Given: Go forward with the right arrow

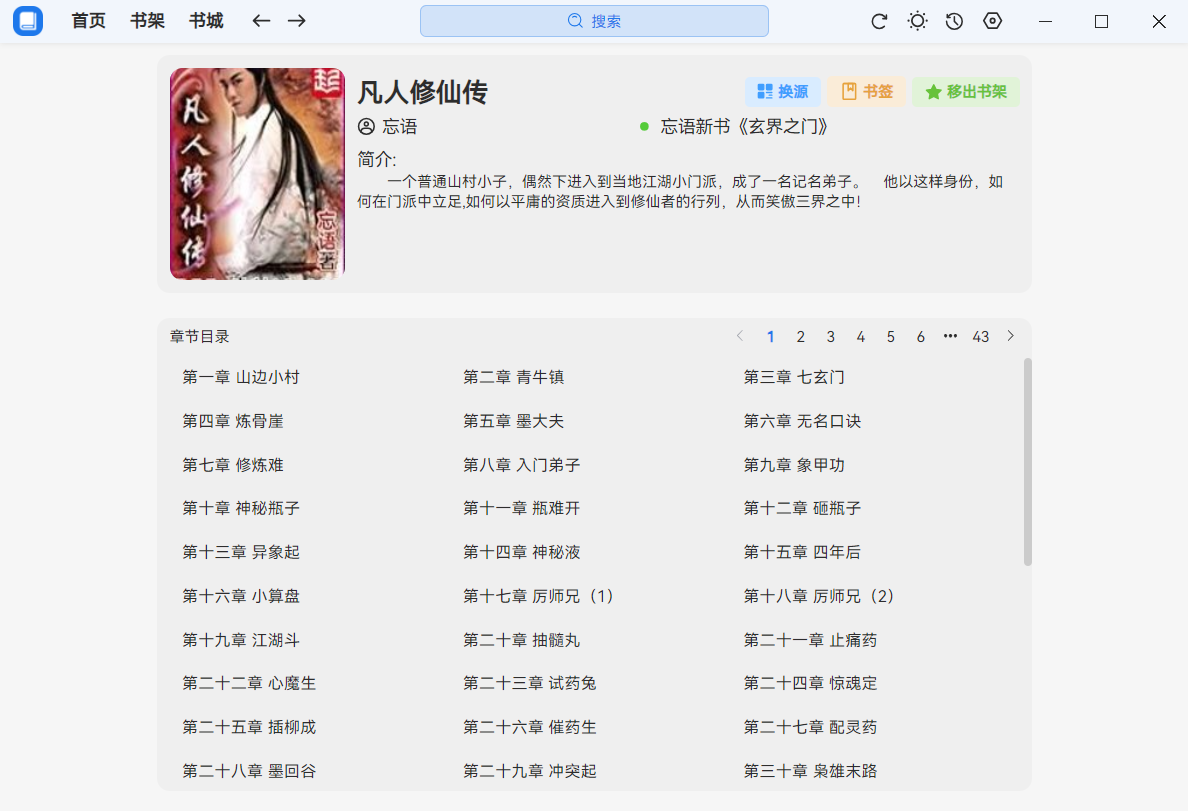Looking at the screenshot, I should point(297,21).
